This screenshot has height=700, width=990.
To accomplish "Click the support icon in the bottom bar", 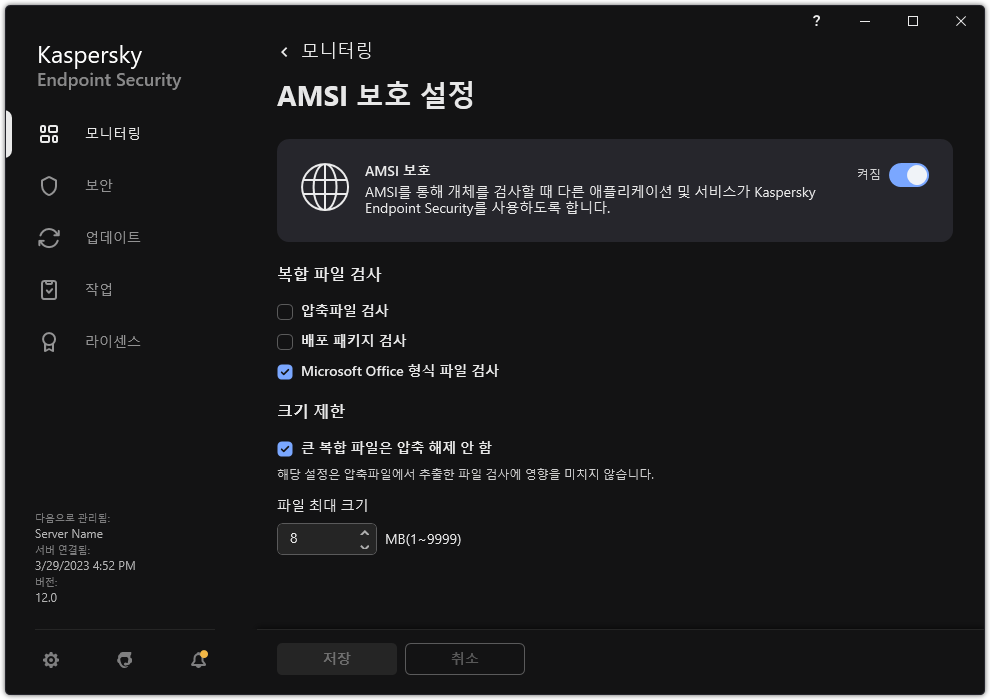I will pos(124,660).
